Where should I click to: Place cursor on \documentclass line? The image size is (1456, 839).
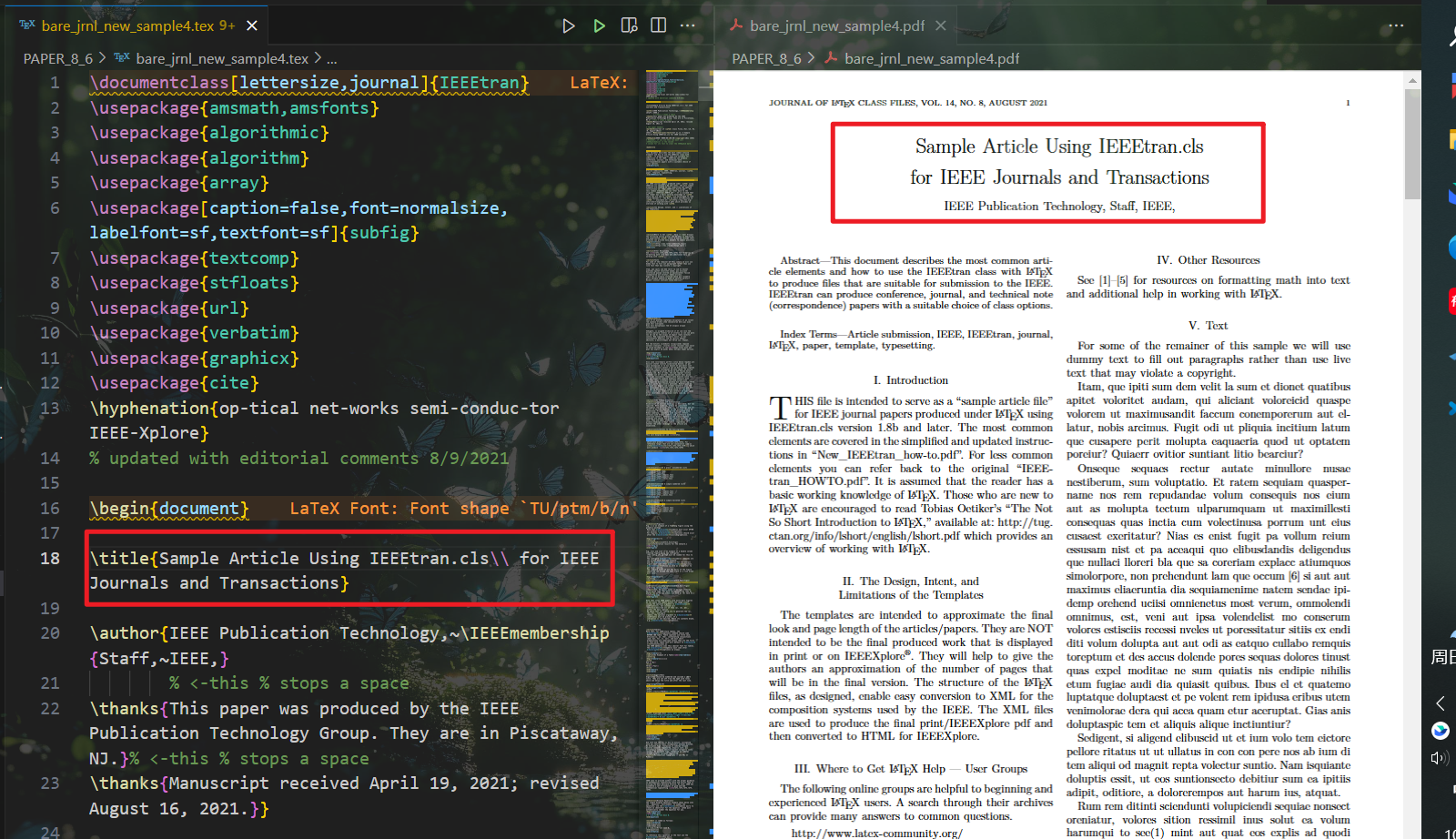pos(308,83)
